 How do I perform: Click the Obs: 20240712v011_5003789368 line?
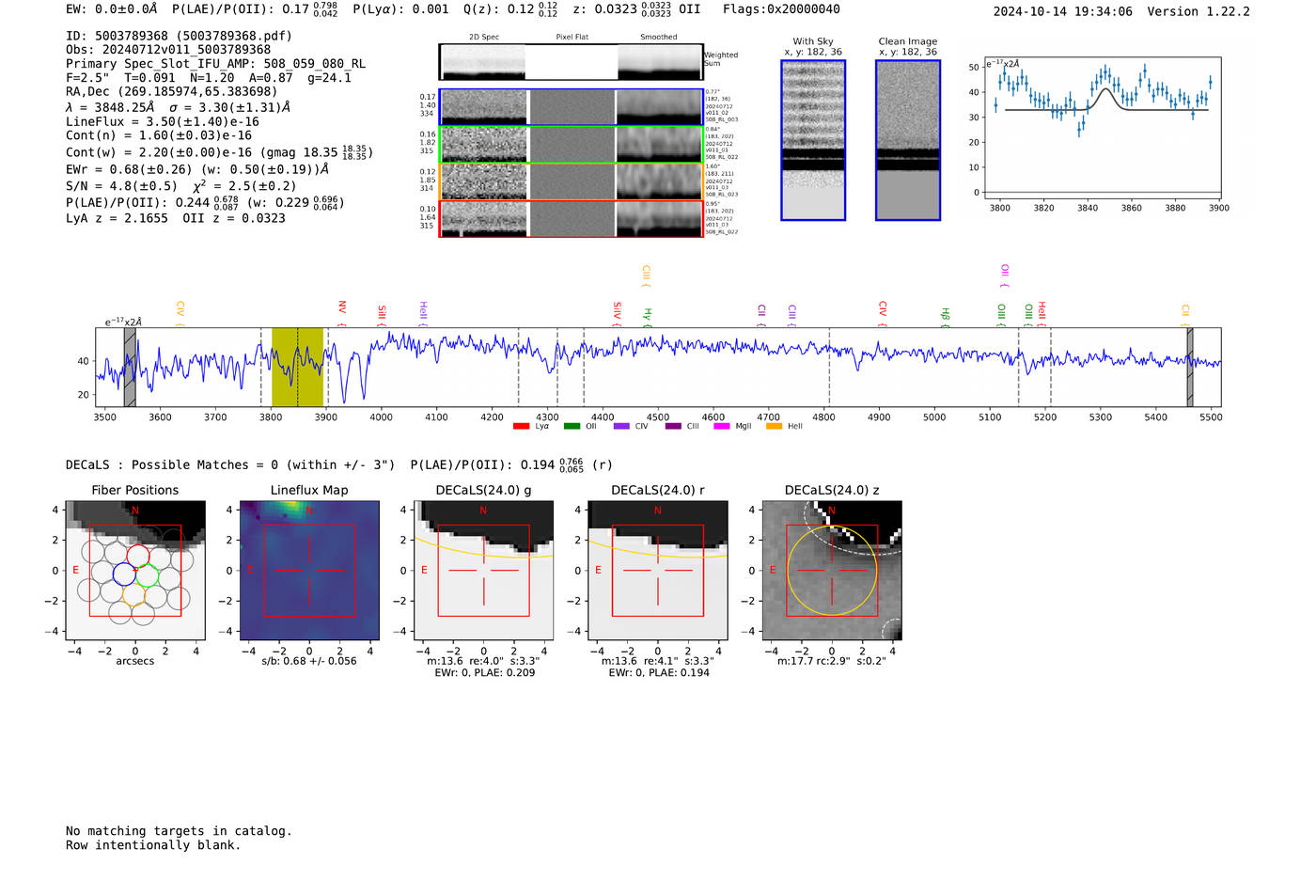[168, 50]
